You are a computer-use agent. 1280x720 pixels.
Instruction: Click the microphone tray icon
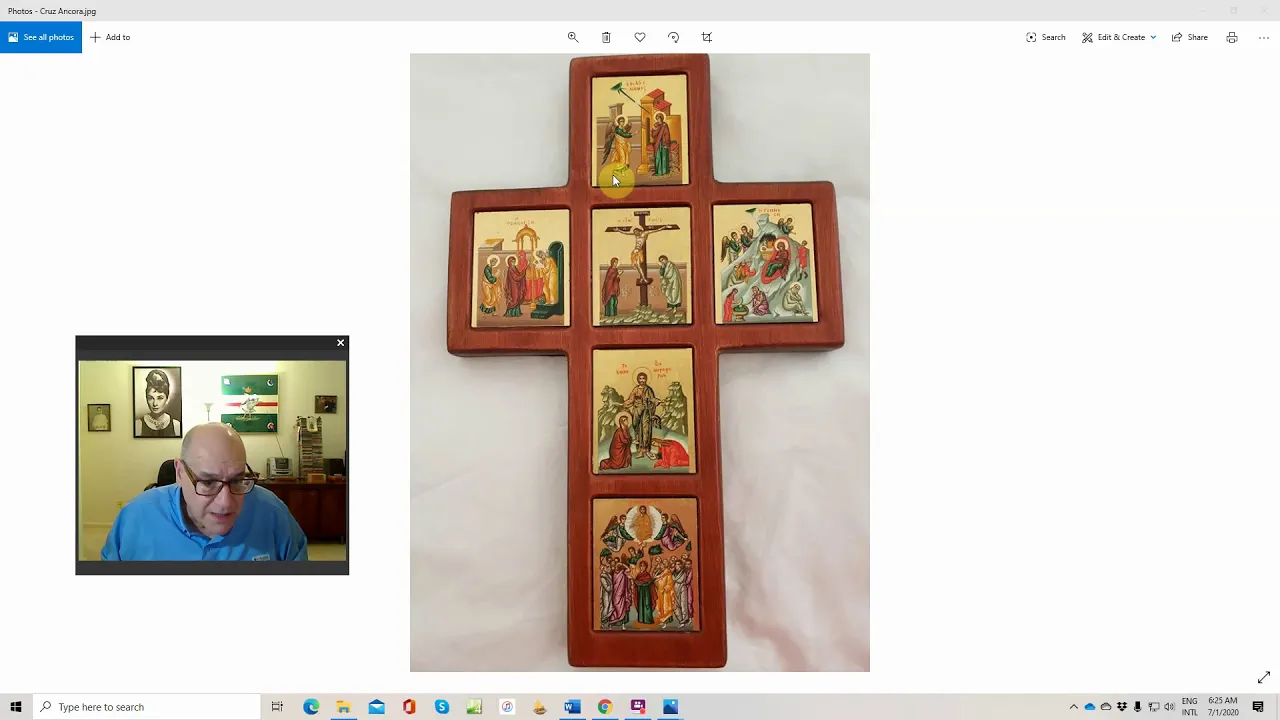(x=1137, y=707)
